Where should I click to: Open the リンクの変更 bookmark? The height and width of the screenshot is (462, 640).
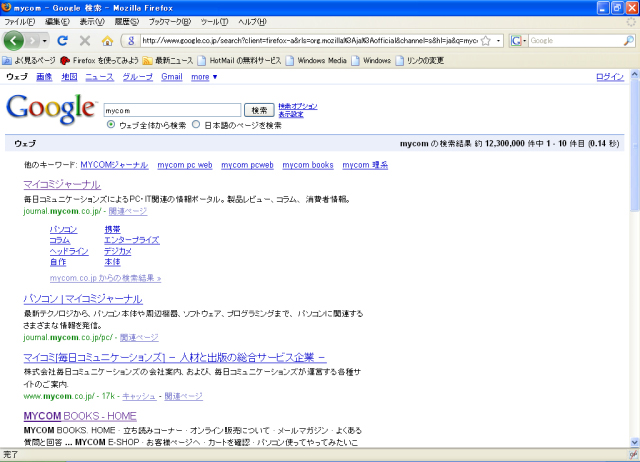(x=420, y=60)
